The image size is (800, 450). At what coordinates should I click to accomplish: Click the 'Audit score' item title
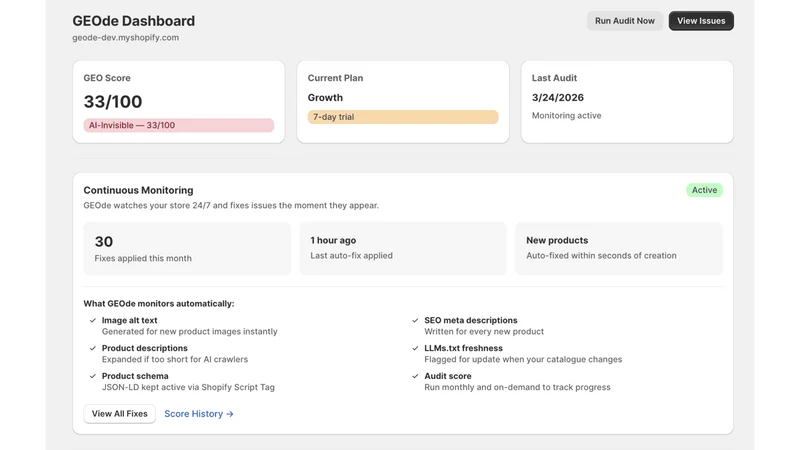pyautogui.click(x=448, y=376)
